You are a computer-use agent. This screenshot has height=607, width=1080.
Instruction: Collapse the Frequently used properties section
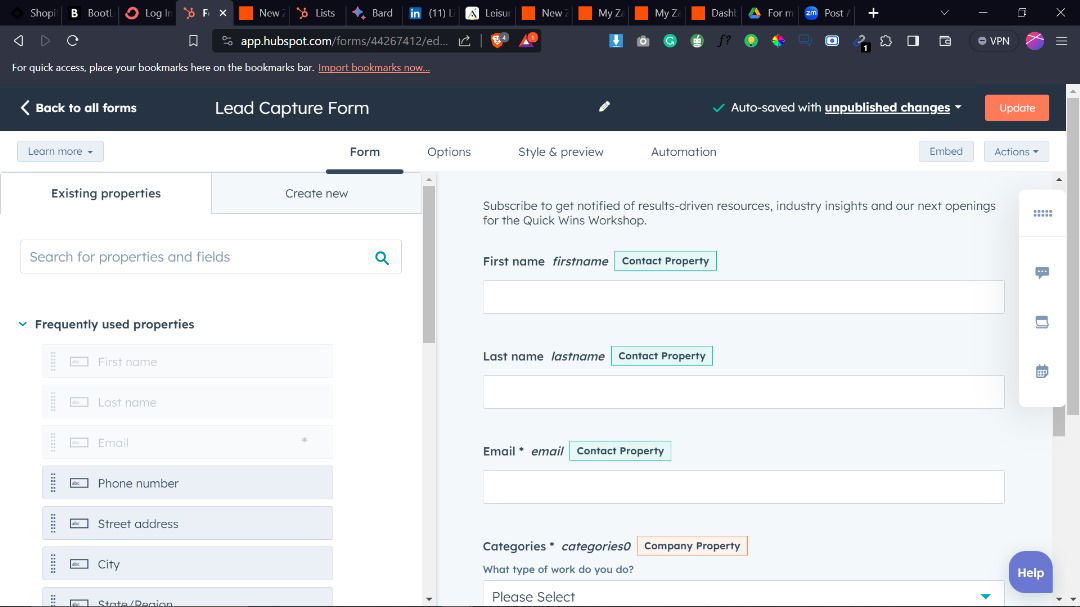[x=23, y=324]
